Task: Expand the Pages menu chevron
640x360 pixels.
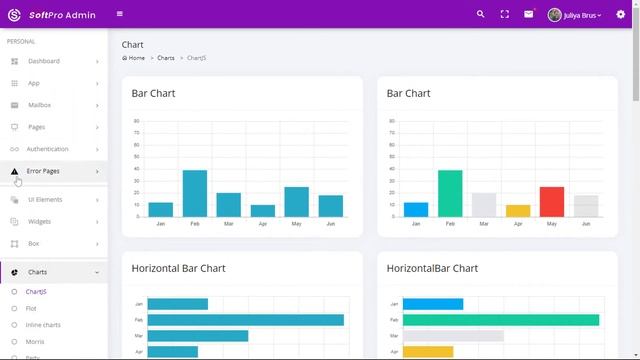Action: (x=97, y=127)
